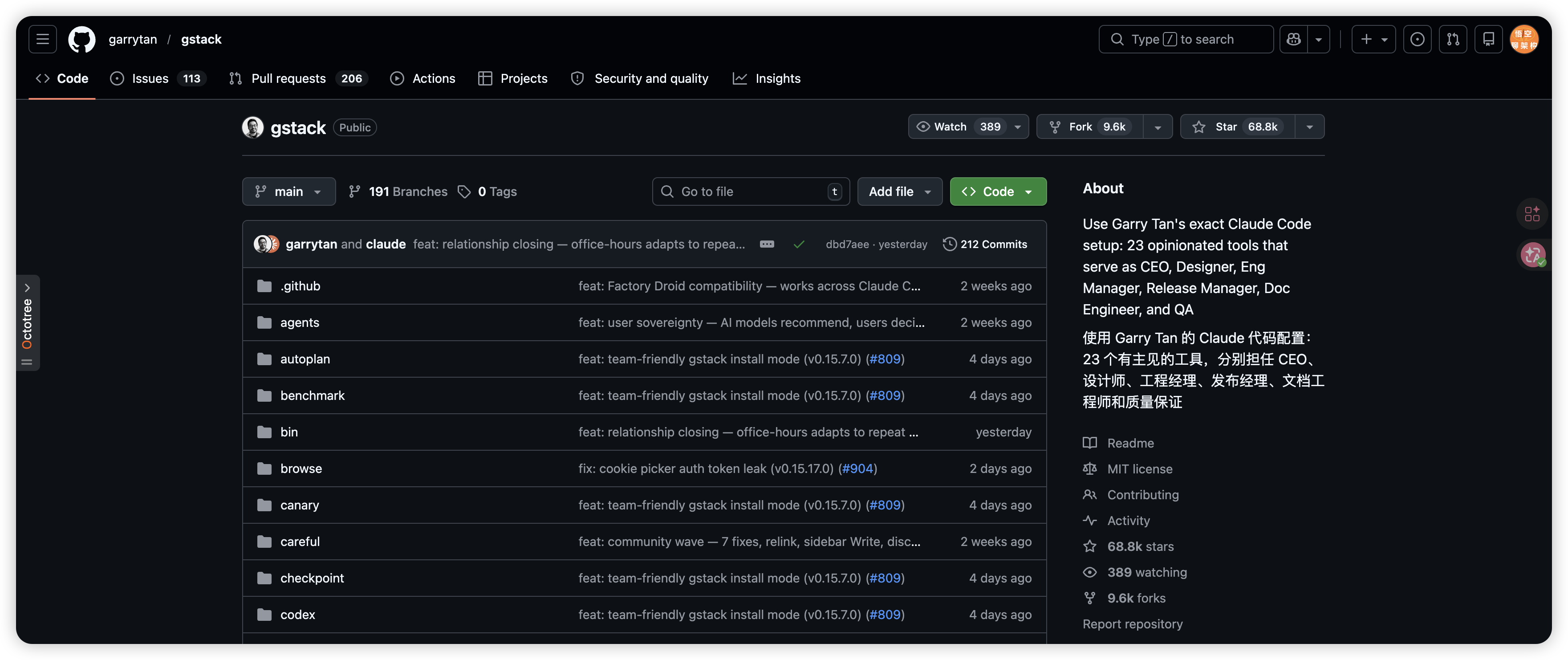Image resolution: width=1568 pixels, height=660 pixels.
Task: Open the Copilot chat icon
Action: click(x=1294, y=39)
